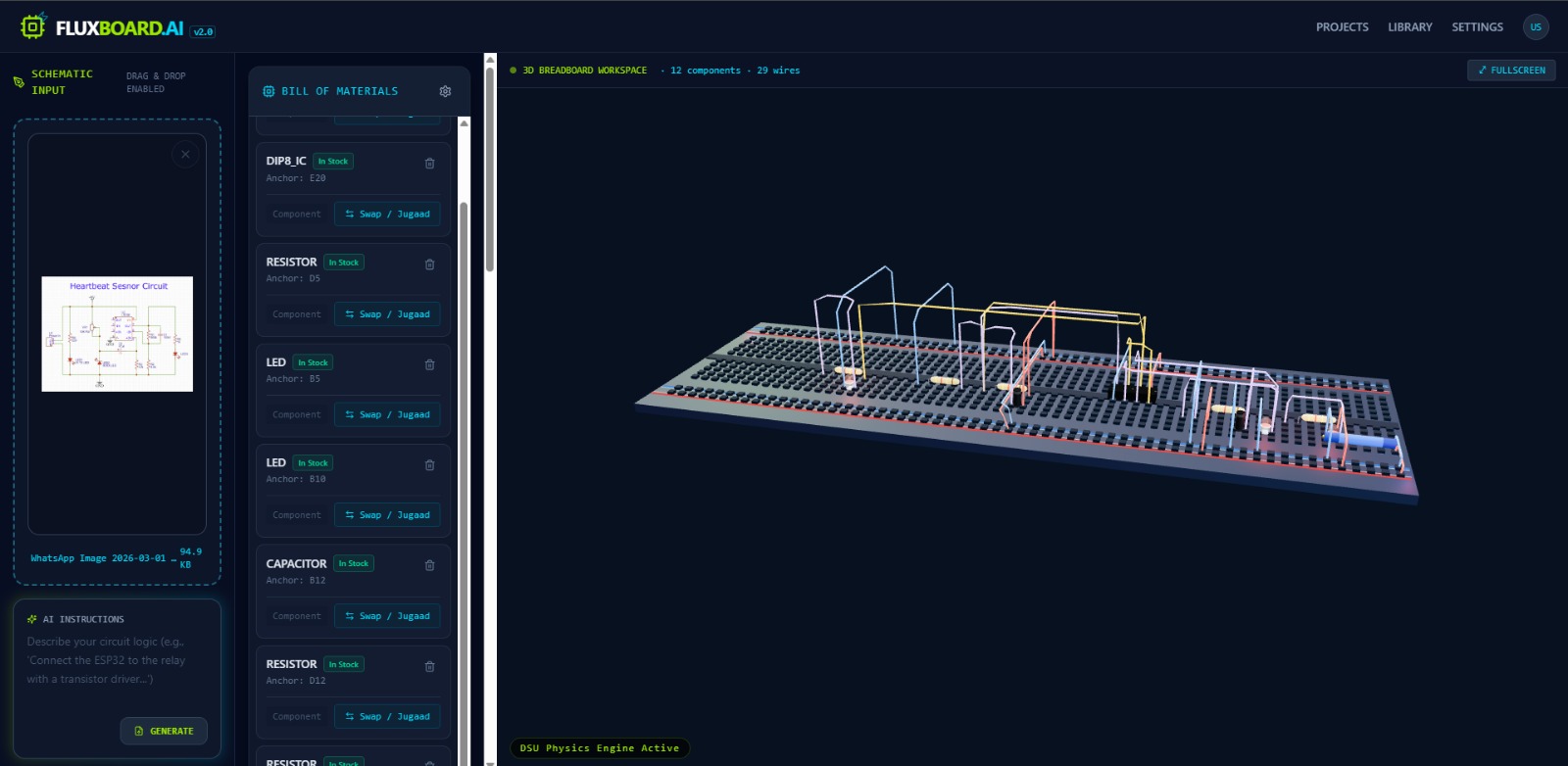
Task: Swap / Jugaad the DIP8_IC component
Action: [387, 214]
